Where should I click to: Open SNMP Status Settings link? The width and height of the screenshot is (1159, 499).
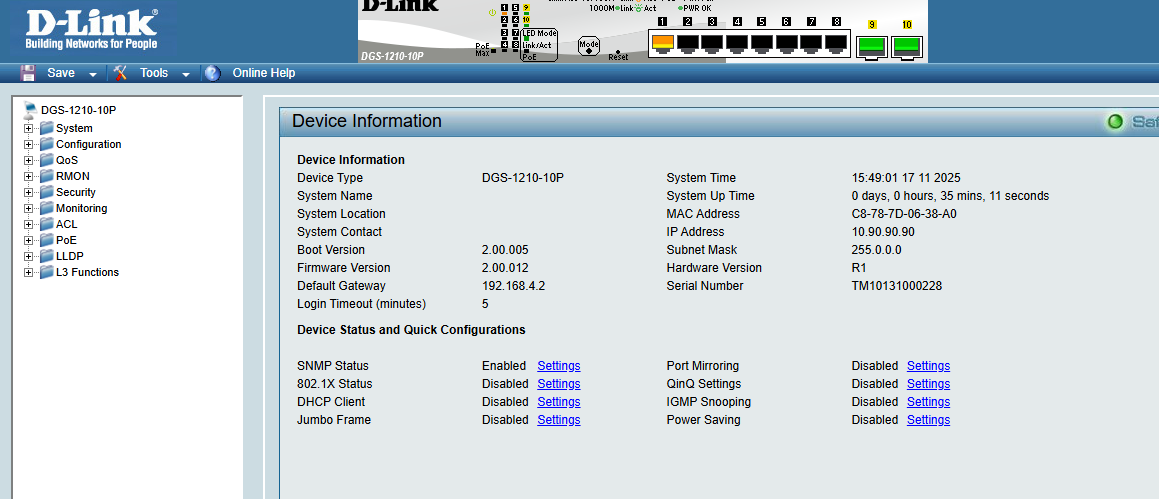pyautogui.click(x=558, y=366)
